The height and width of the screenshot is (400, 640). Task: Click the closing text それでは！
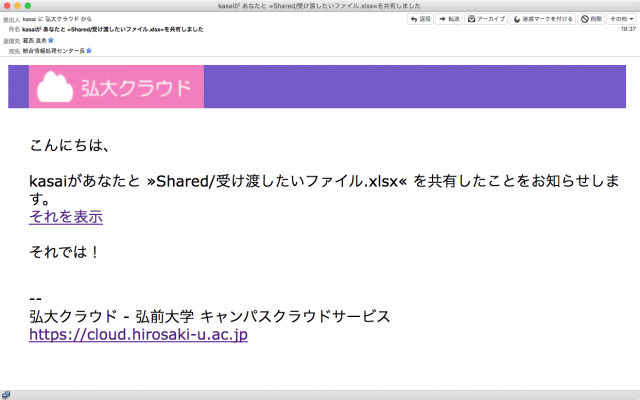(64, 252)
